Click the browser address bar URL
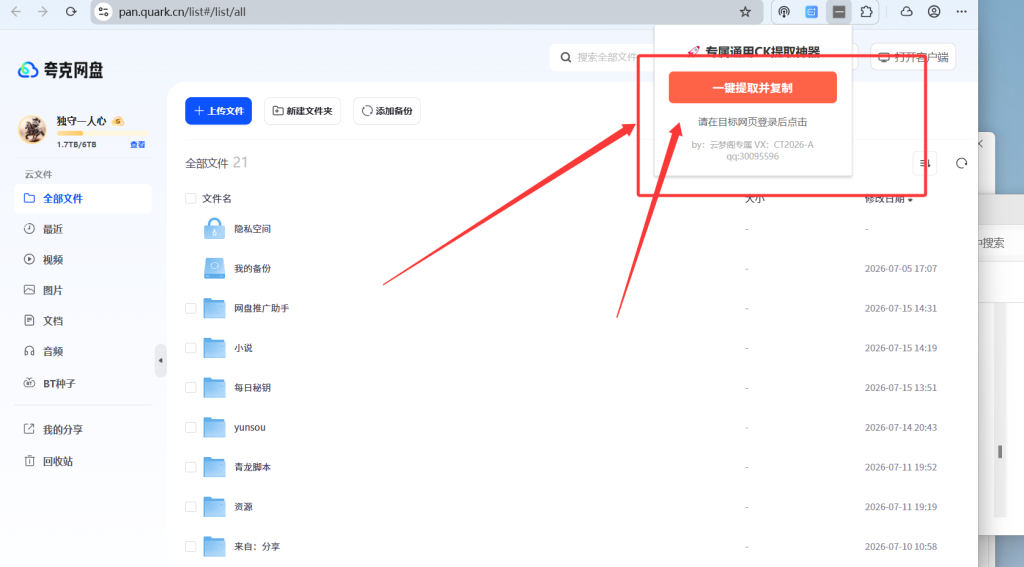 pyautogui.click(x=182, y=12)
